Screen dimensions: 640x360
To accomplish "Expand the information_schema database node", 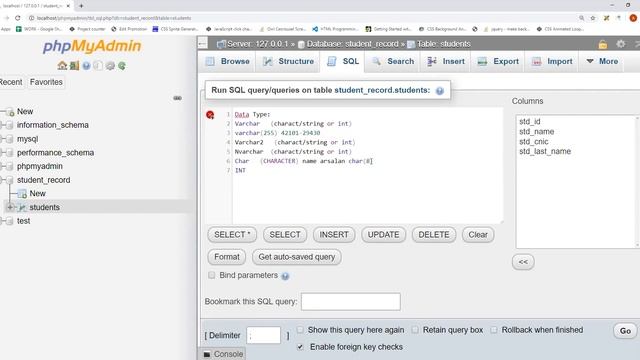I will point(3,125).
